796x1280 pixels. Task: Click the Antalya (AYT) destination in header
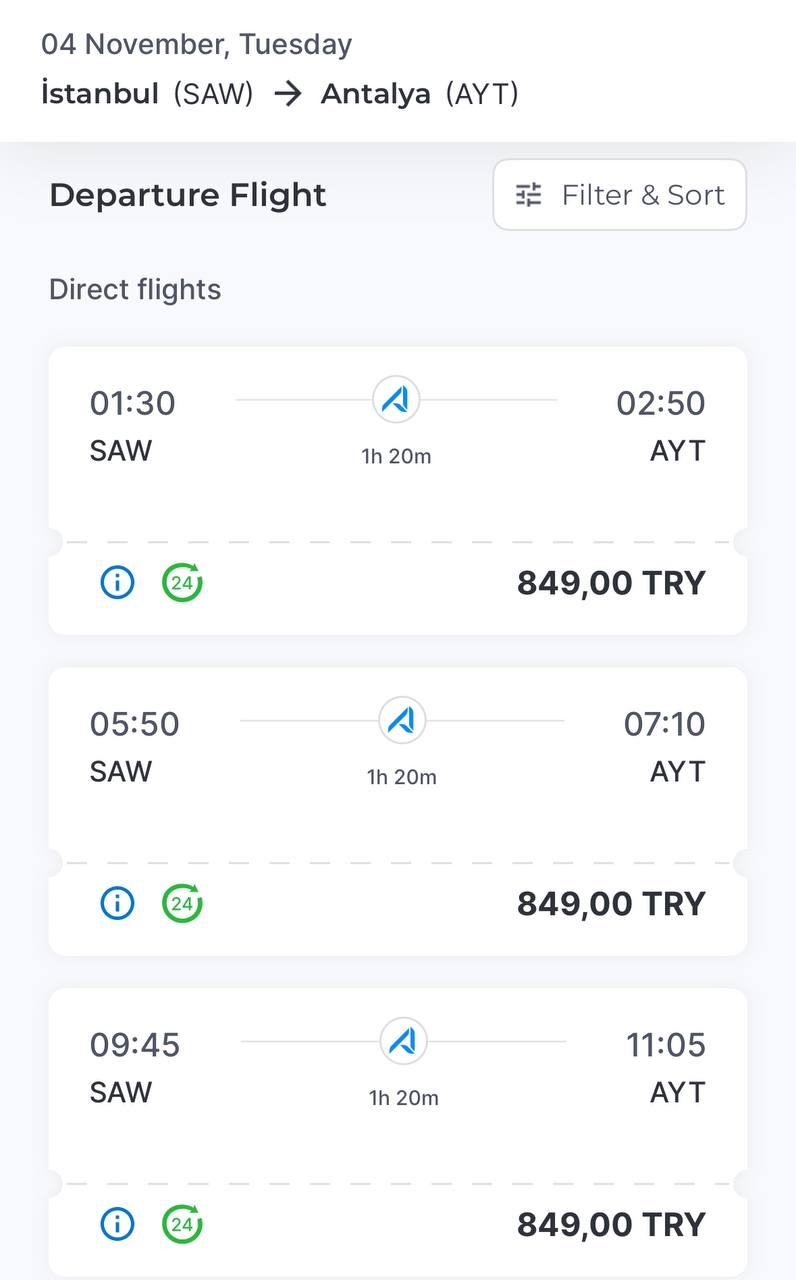tap(419, 94)
